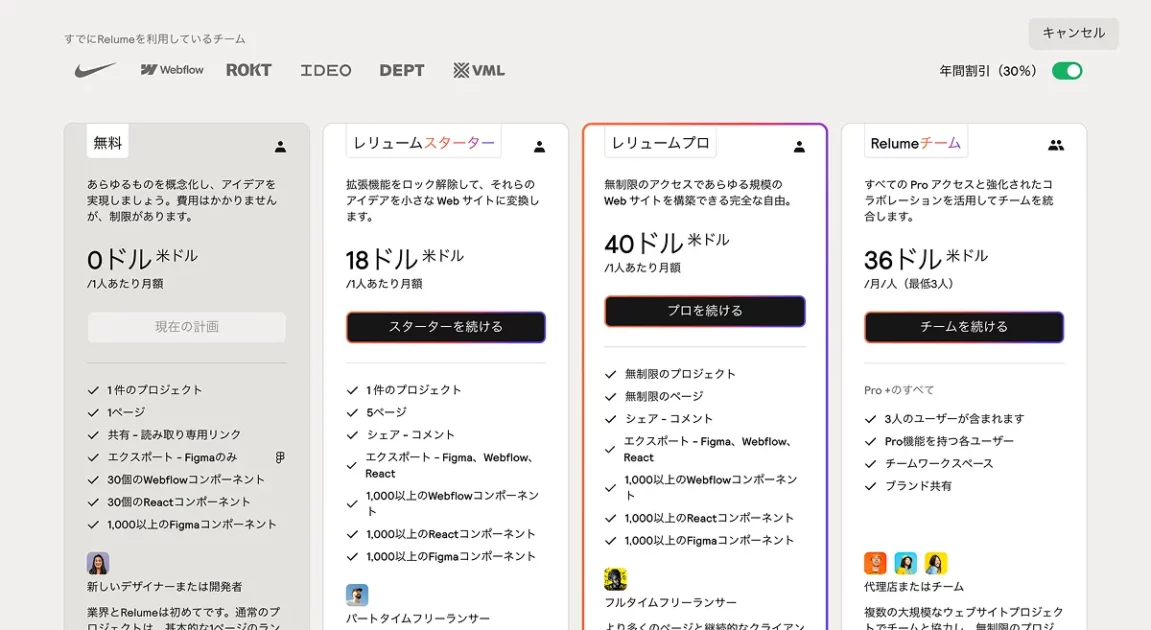
Task: Click the チームを続ける button
Action: click(964, 327)
